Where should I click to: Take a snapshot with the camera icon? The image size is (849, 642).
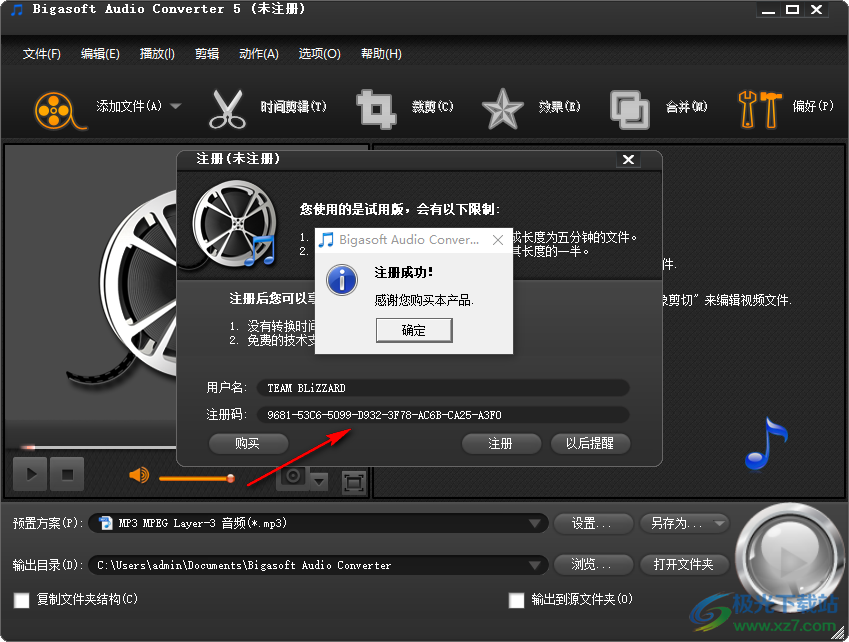(x=293, y=476)
